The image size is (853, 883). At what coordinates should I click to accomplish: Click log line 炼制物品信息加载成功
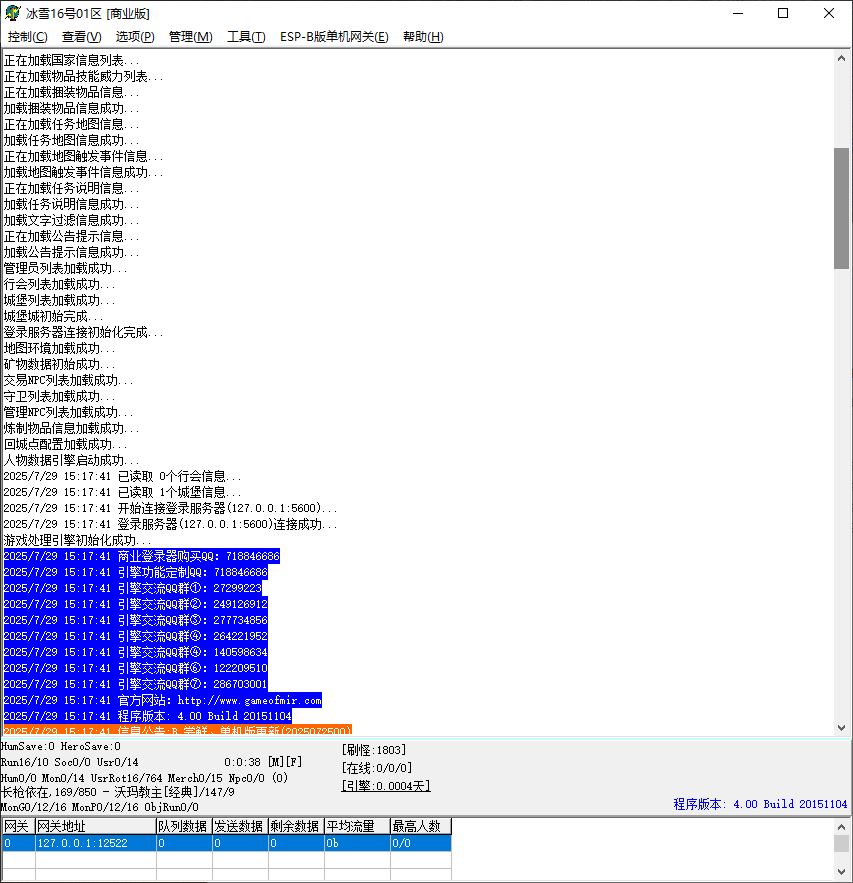[x=71, y=429]
